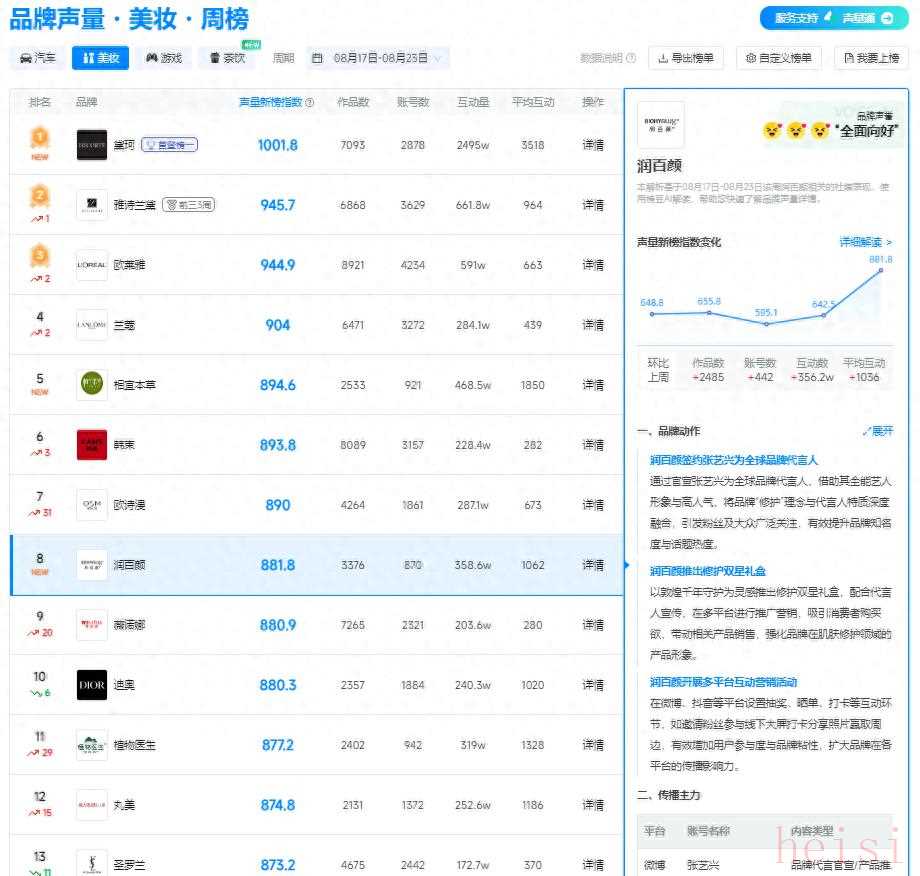Click the 导出榜单 export button
The image size is (920, 876).
[686, 58]
